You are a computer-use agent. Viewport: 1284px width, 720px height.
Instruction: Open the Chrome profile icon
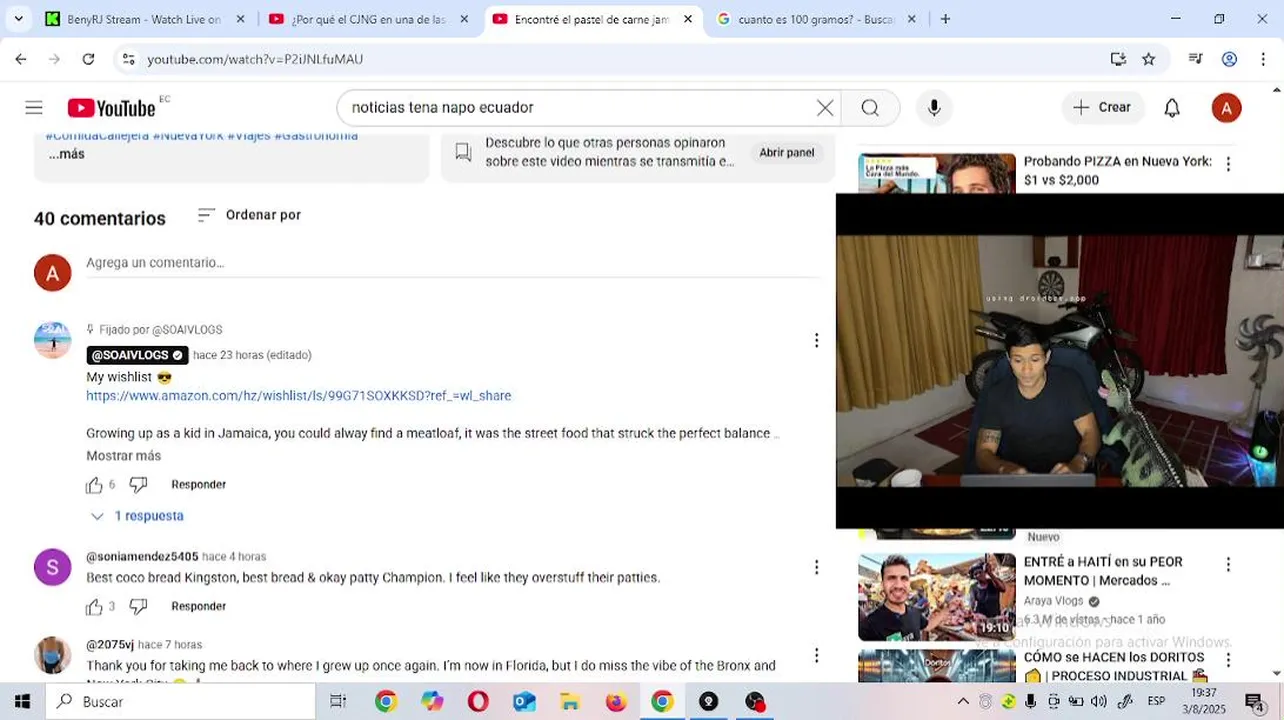tap(1230, 59)
